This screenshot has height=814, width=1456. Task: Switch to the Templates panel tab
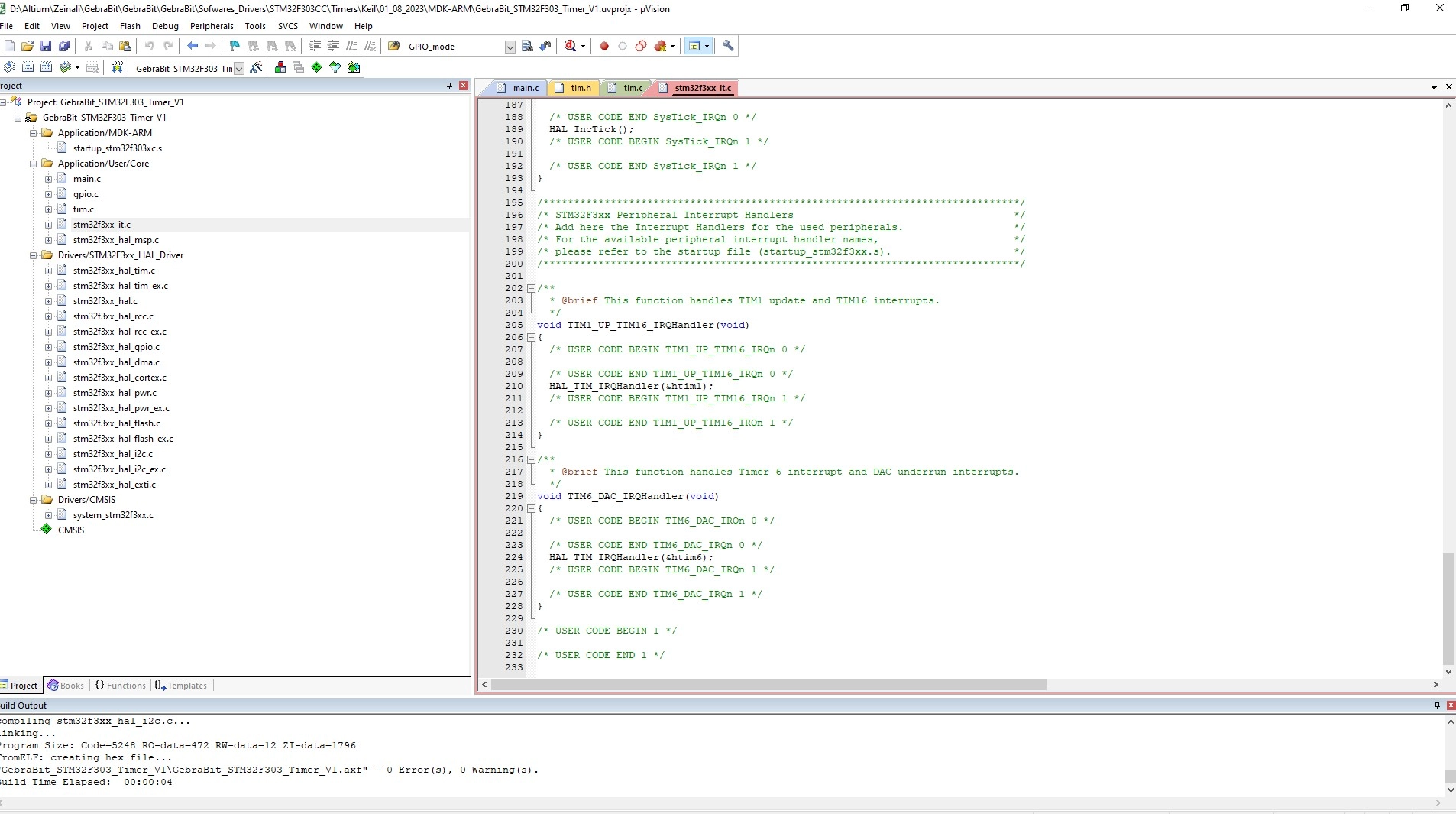181,686
